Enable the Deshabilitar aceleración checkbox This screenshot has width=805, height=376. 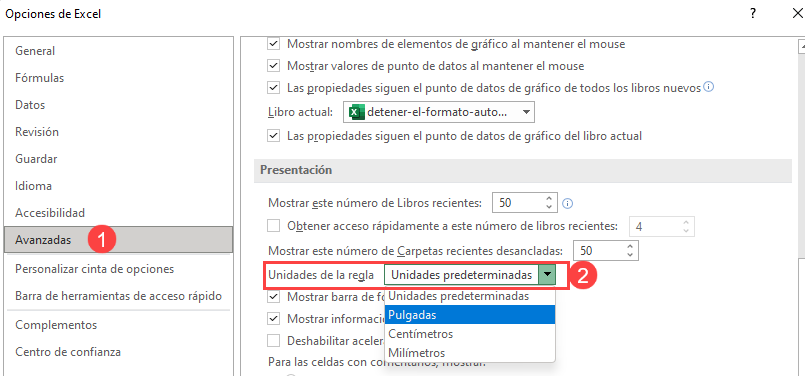(x=274, y=340)
